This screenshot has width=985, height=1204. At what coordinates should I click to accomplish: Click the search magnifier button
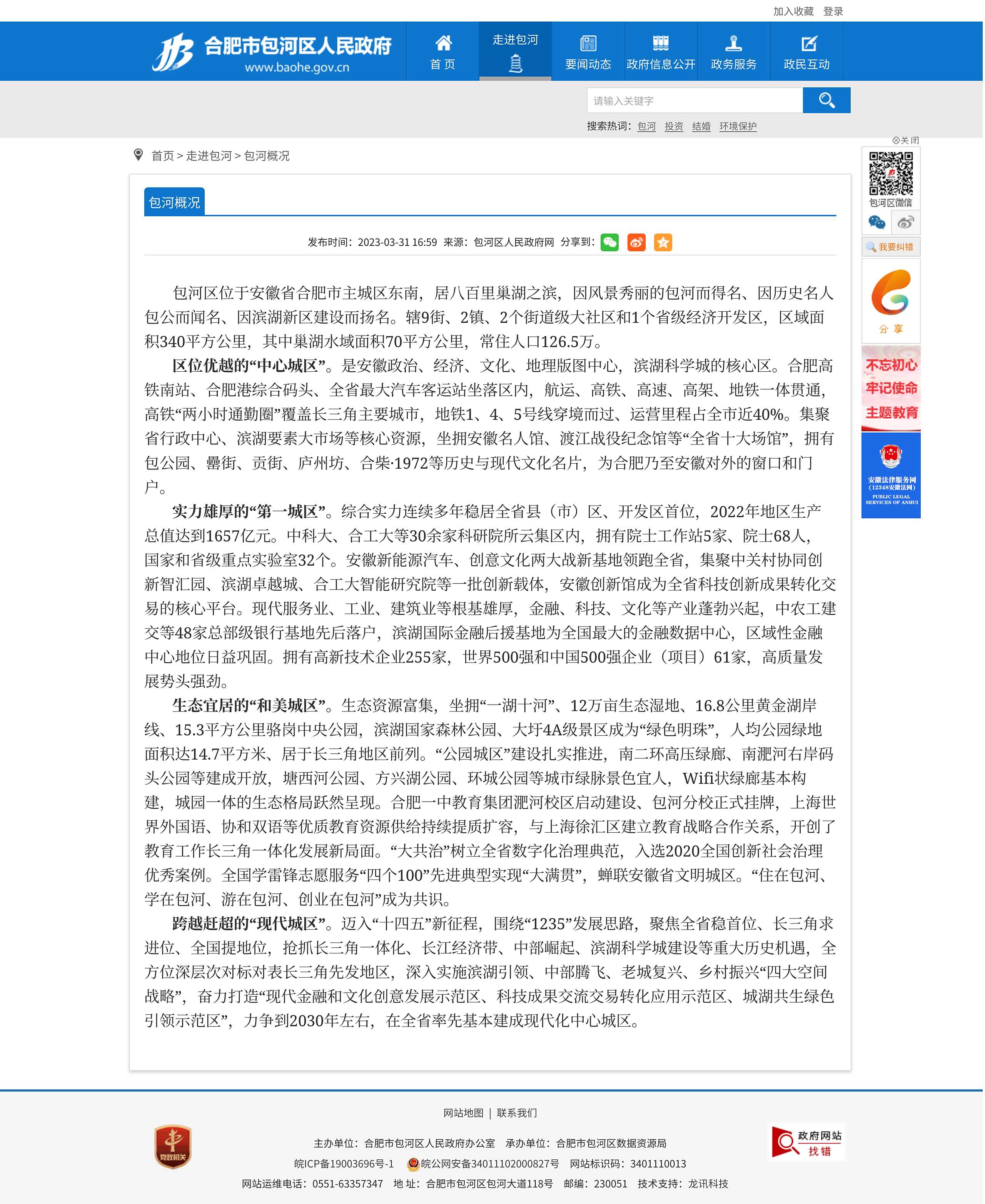tap(826, 100)
